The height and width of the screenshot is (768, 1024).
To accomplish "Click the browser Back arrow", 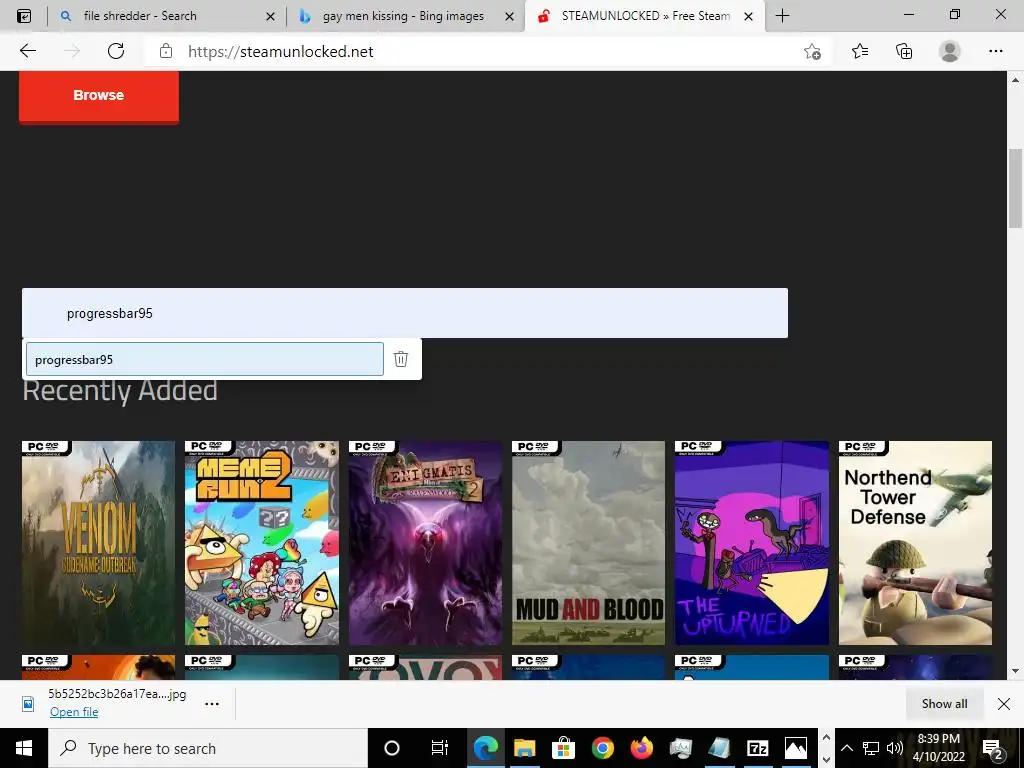I will pos(27,51).
